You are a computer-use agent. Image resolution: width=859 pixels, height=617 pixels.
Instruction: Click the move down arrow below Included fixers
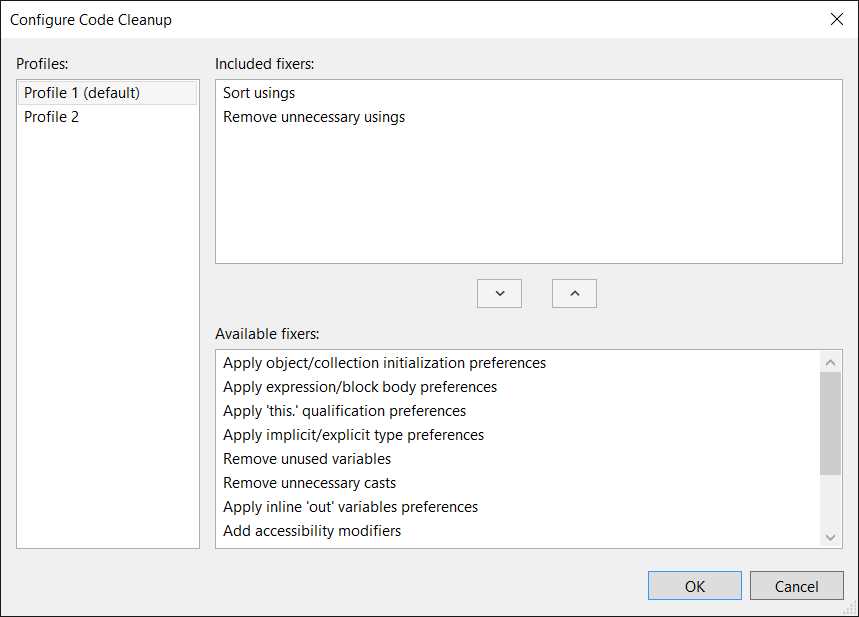(499, 293)
